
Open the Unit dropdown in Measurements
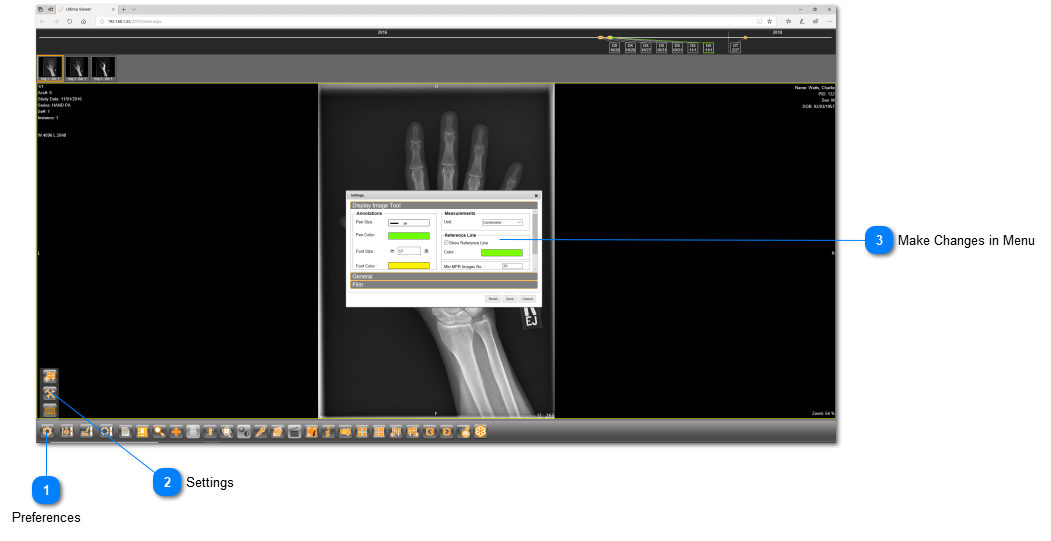pyautogui.click(x=502, y=222)
